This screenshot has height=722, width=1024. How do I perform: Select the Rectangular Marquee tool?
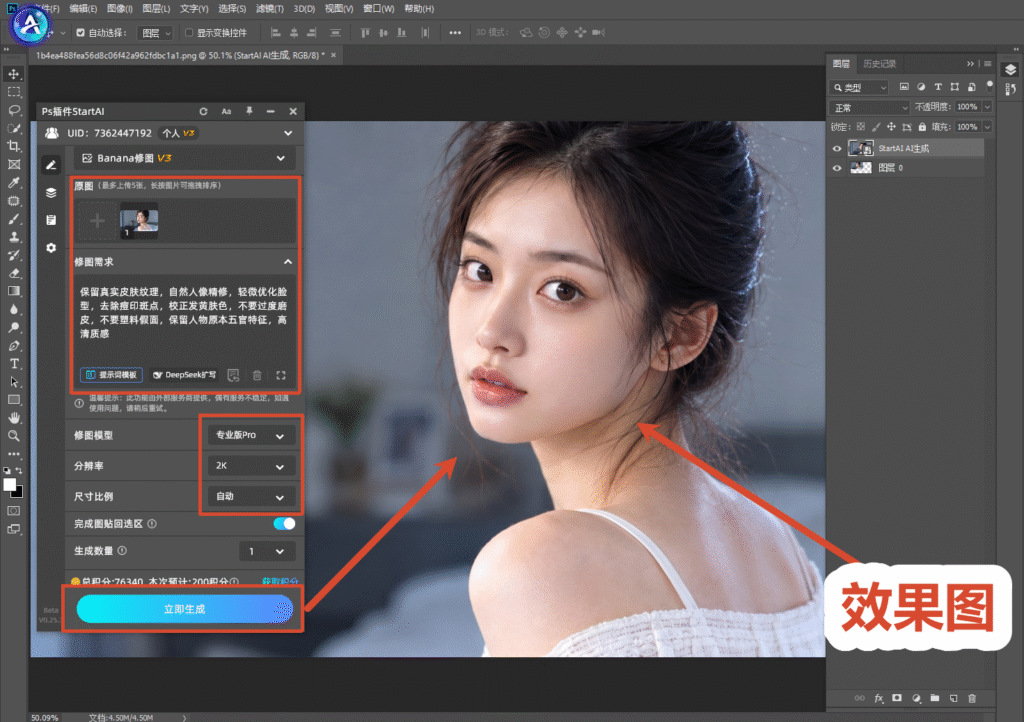click(x=14, y=92)
